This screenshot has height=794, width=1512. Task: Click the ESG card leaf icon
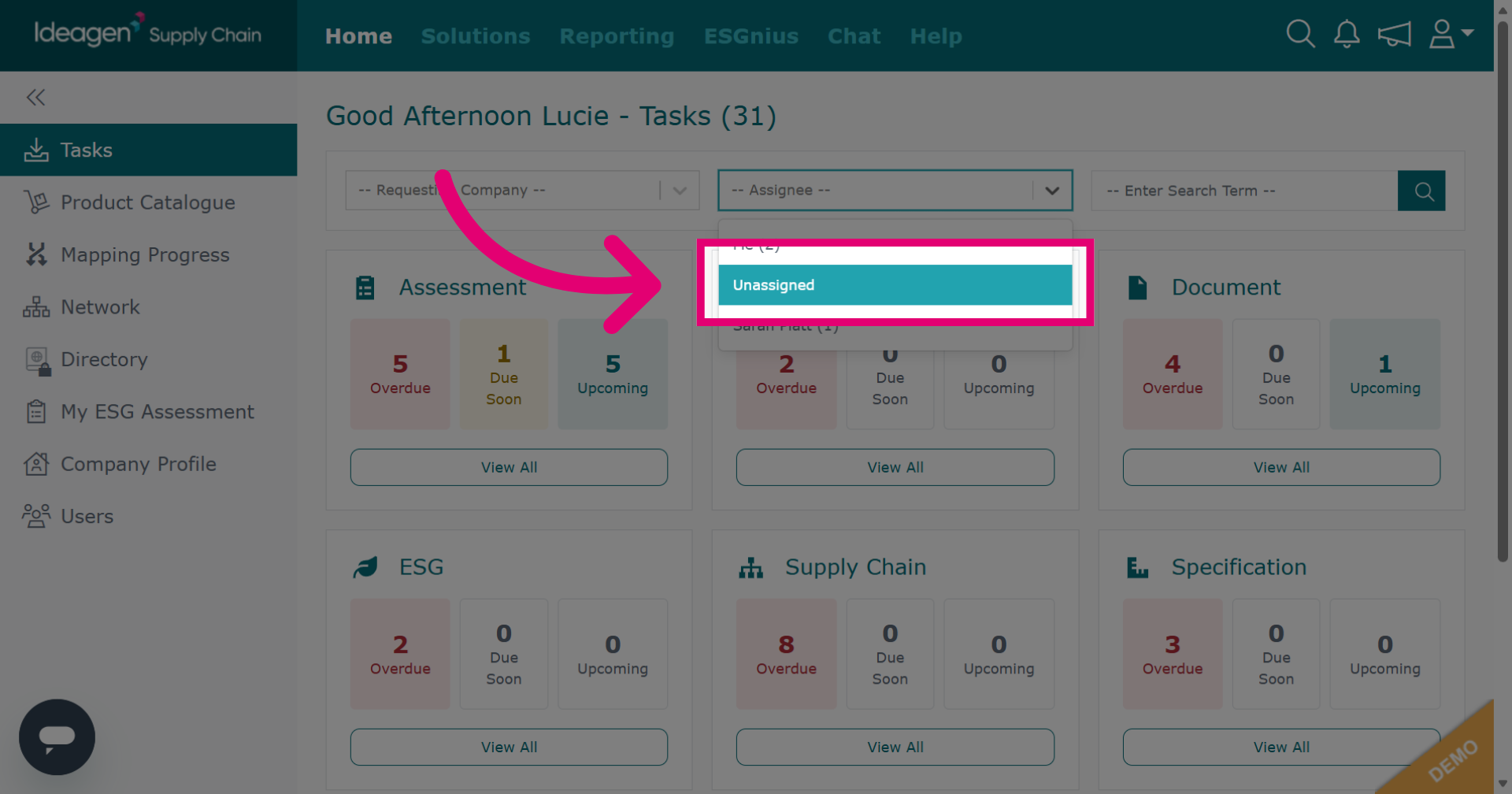[x=365, y=567]
